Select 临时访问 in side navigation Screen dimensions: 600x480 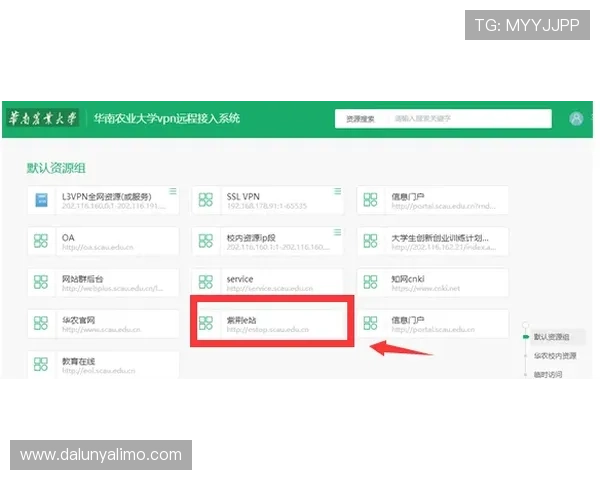pos(548,374)
